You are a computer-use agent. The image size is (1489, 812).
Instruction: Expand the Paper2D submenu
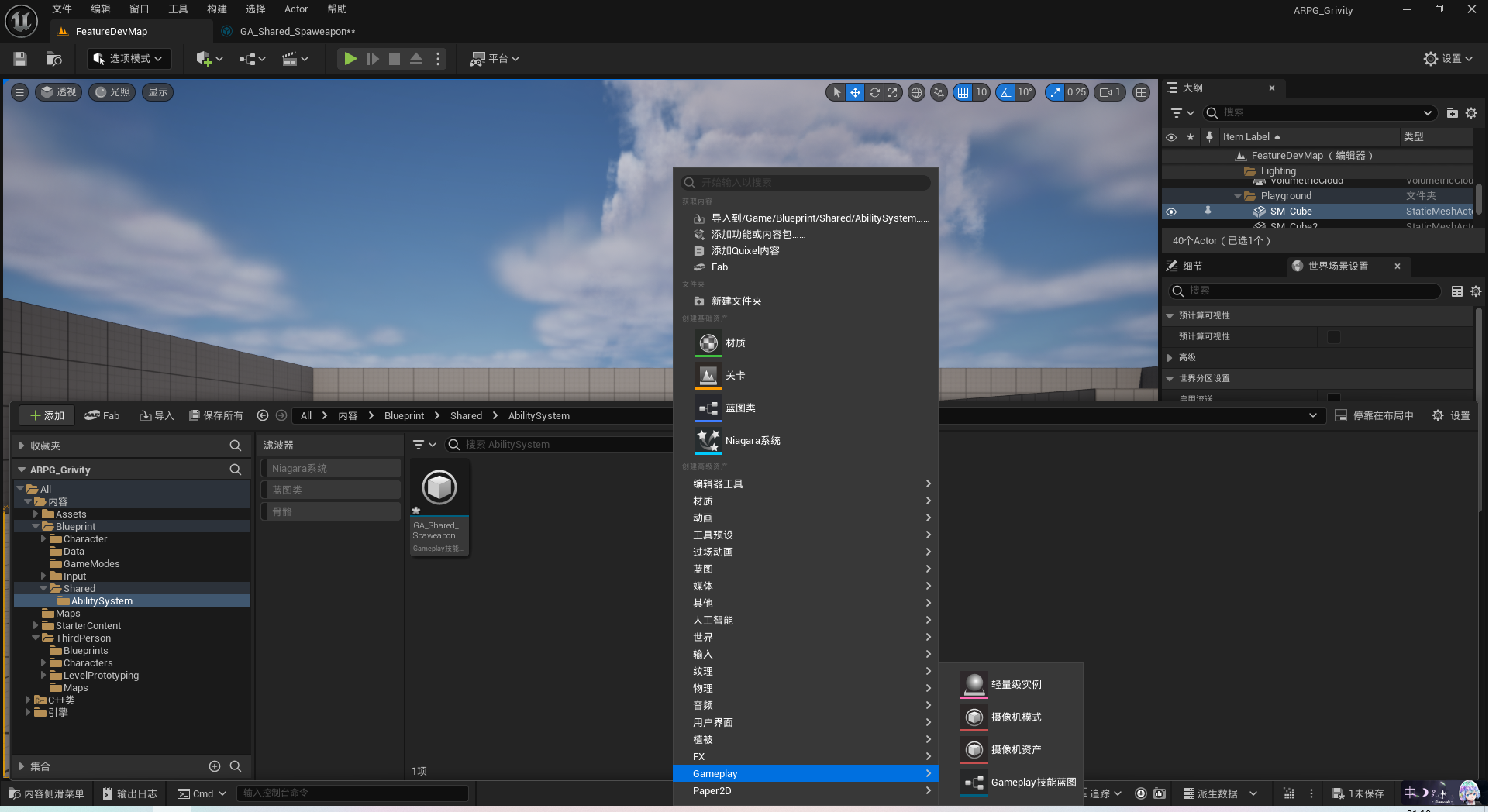[x=806, y=791]
